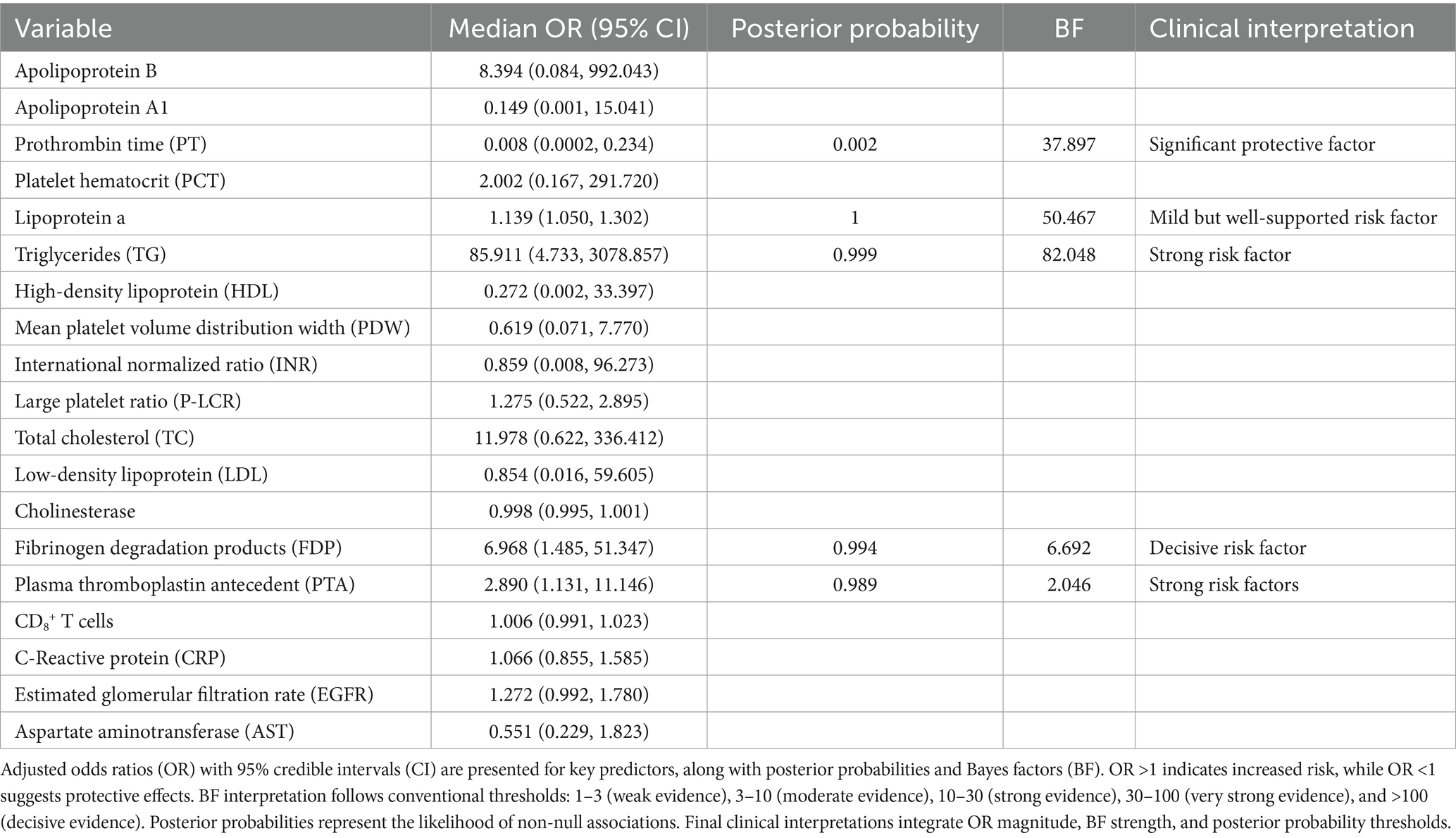Click the Median OR (95% CI) header
Screen dimensions: 1456x838
568,29
